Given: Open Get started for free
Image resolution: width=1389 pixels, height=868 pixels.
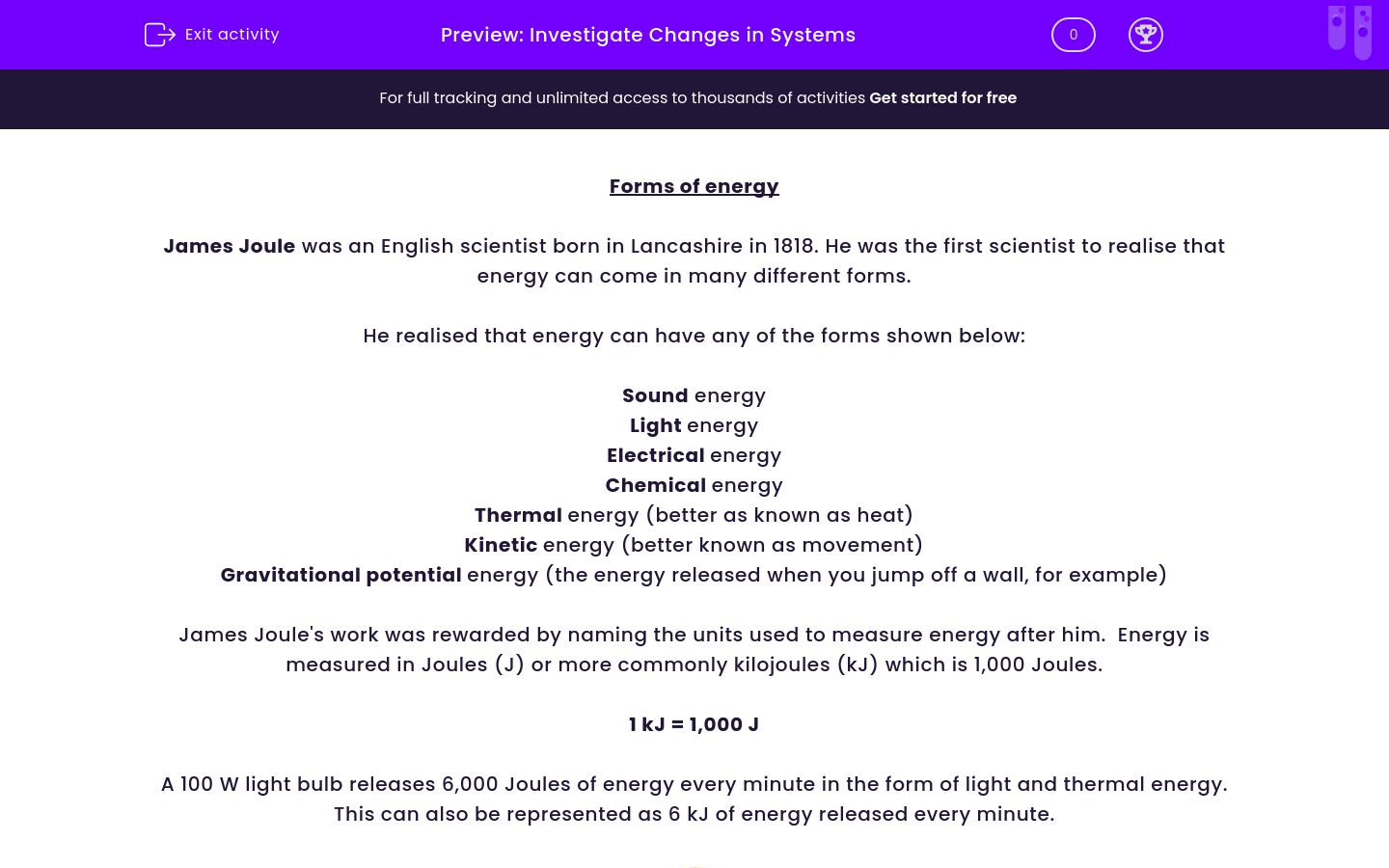Looking at the screenshot, I should click(942, 97).
